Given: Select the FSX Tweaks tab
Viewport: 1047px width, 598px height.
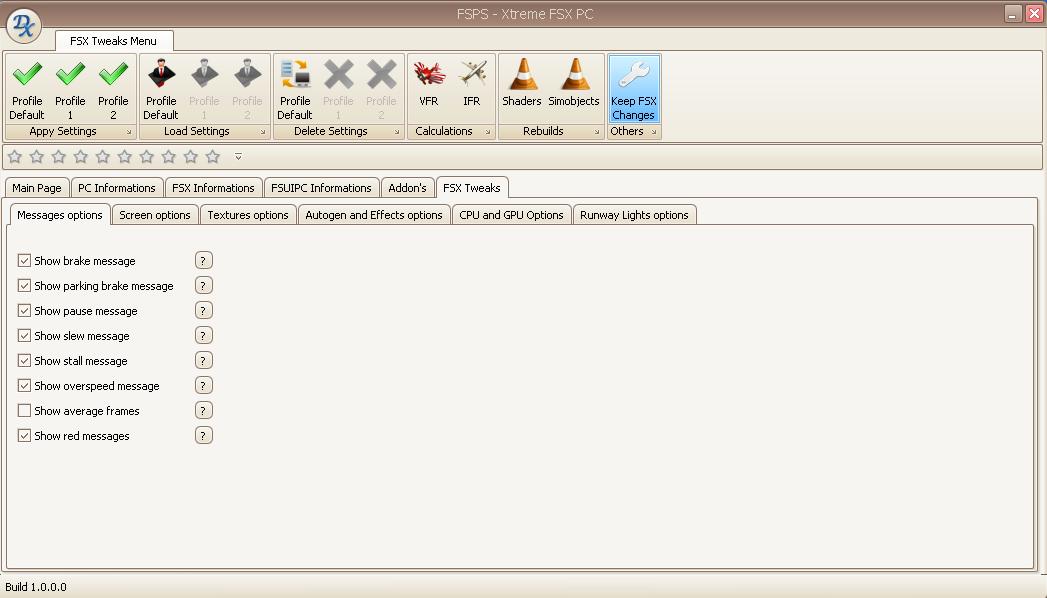Looking at the screenshot, I should click(x=472, y=188).
